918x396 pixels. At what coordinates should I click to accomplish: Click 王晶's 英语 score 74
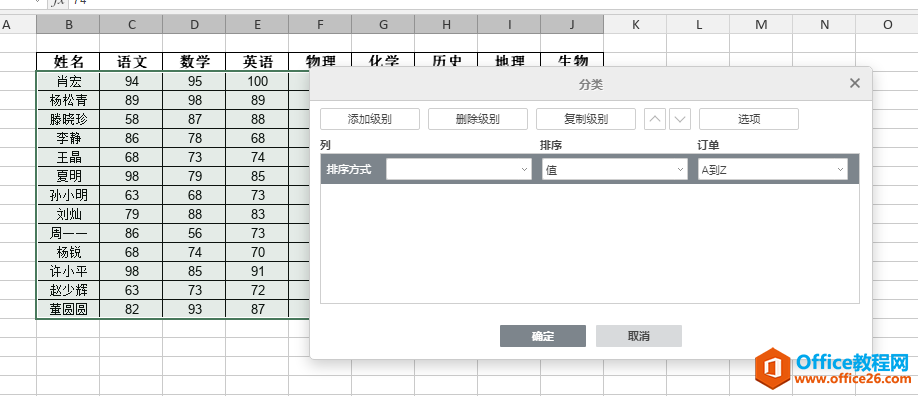point(258,157)
